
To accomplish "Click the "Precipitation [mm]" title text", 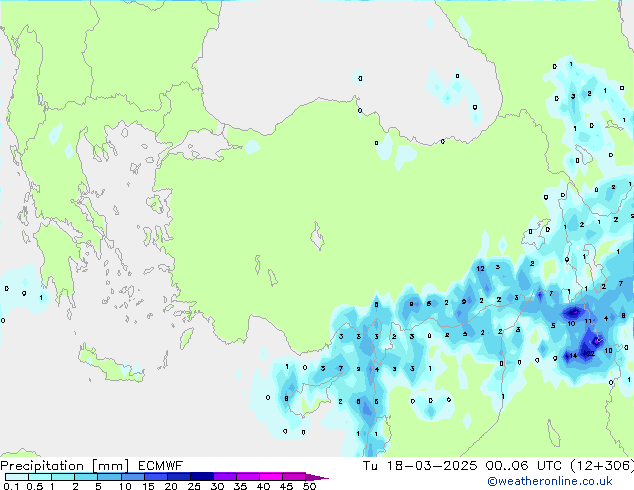I will pyautogui.click(x=64, y=466).
